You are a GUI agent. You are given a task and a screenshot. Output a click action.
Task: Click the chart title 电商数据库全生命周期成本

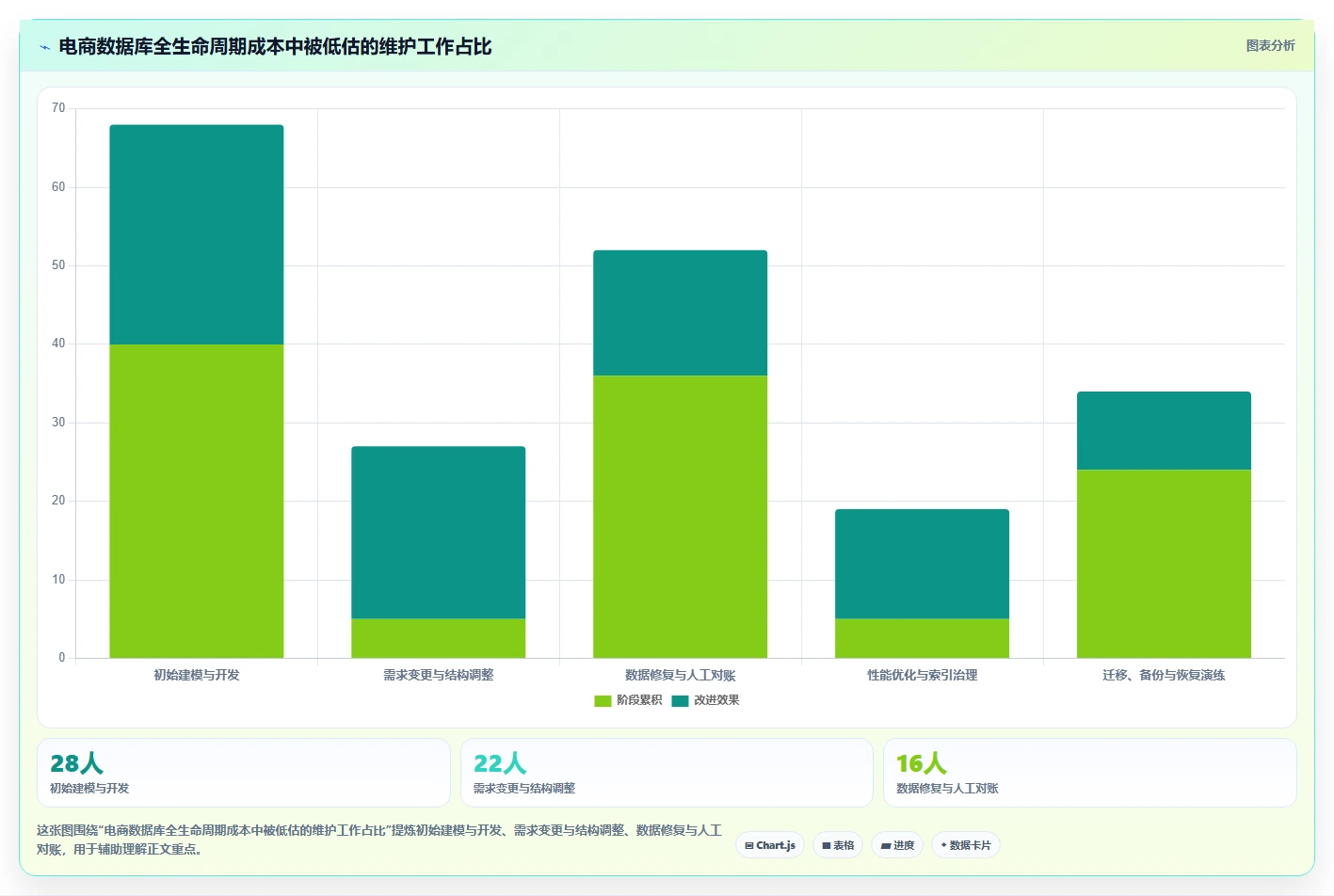tap(275, 47)
